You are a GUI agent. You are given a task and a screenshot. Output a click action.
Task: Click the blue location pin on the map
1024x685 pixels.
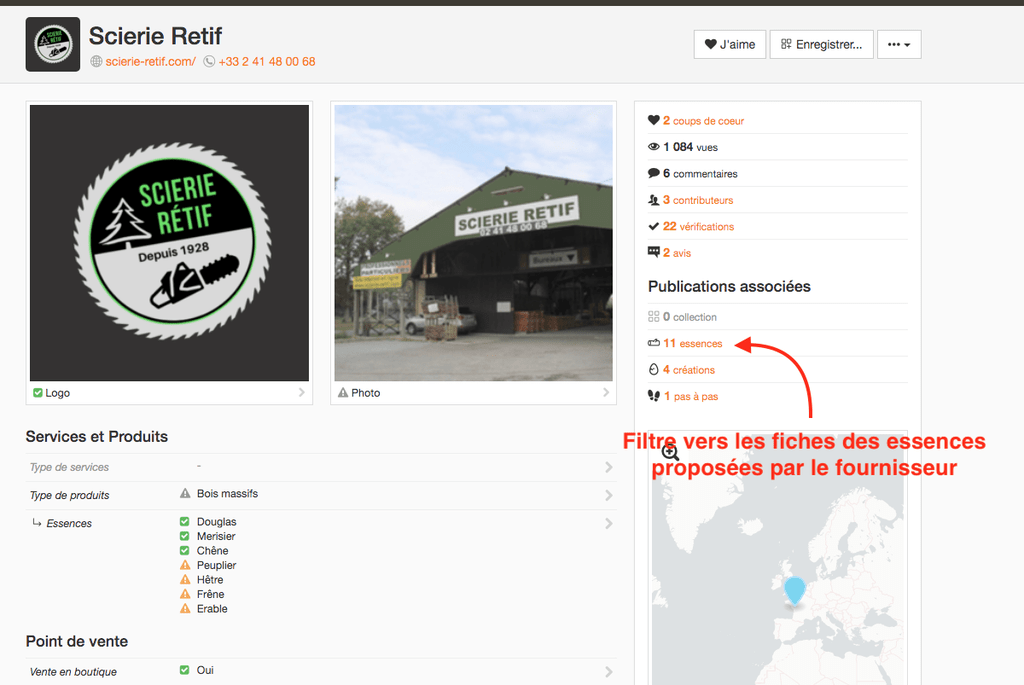point(794,590)
